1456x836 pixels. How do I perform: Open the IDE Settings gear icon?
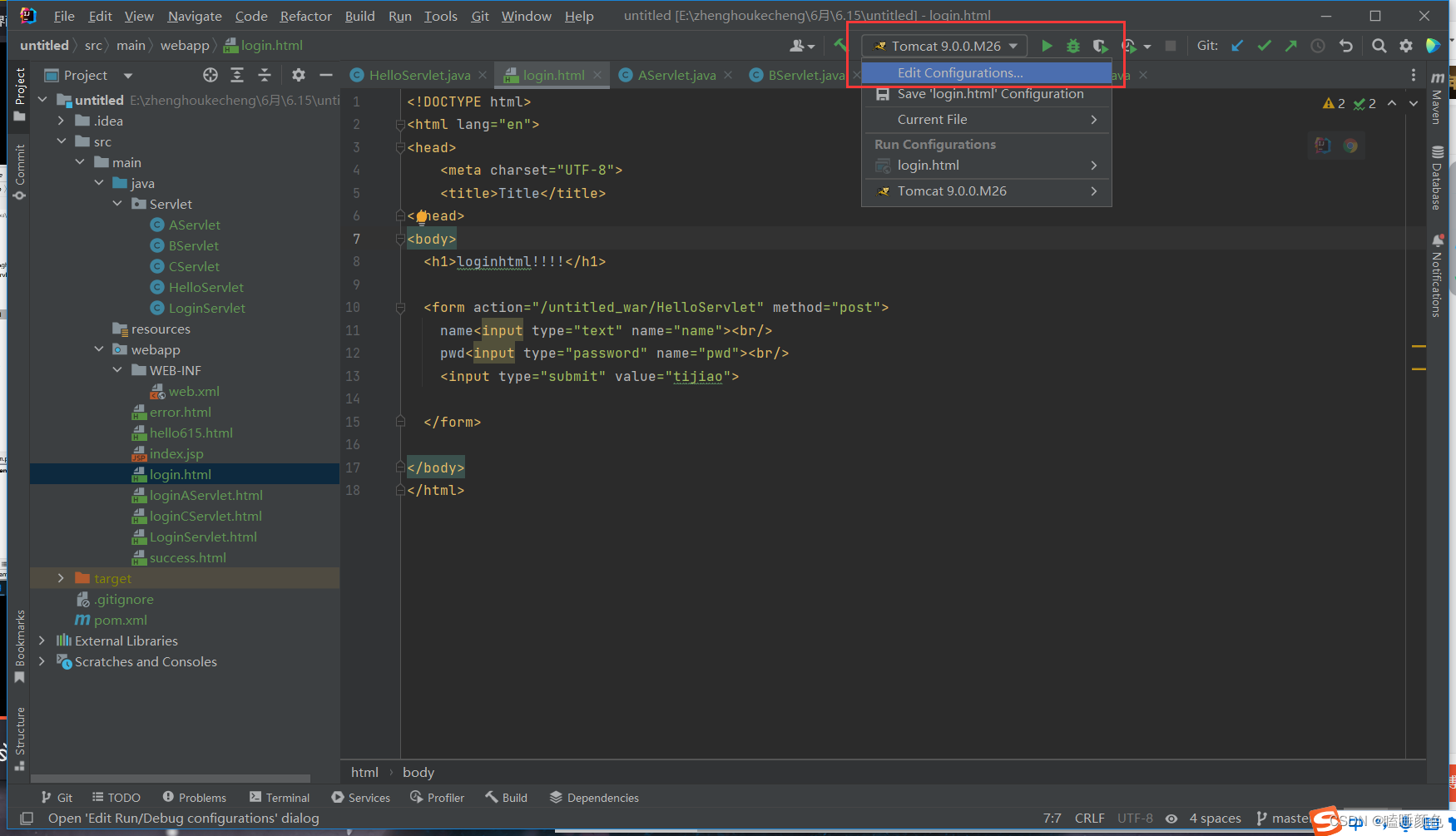tap(1406, 46)
